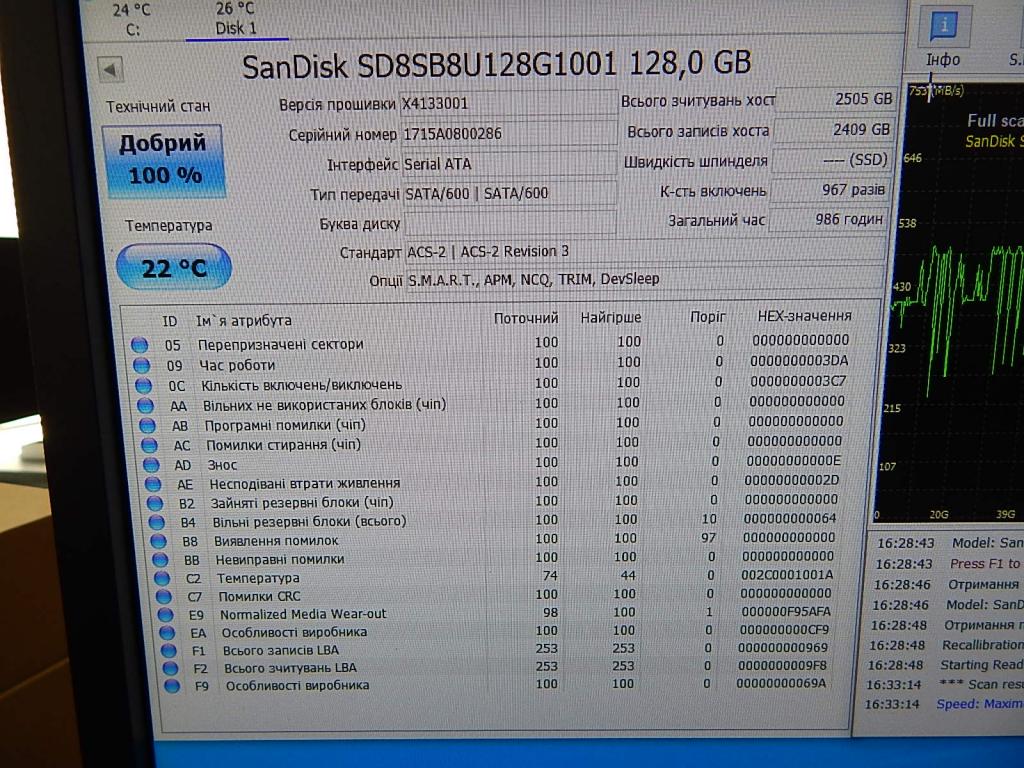Click the Версія прошивки field X4133001
The height and width of the screenshot is (768, 1024).
[x=508, y=103]
